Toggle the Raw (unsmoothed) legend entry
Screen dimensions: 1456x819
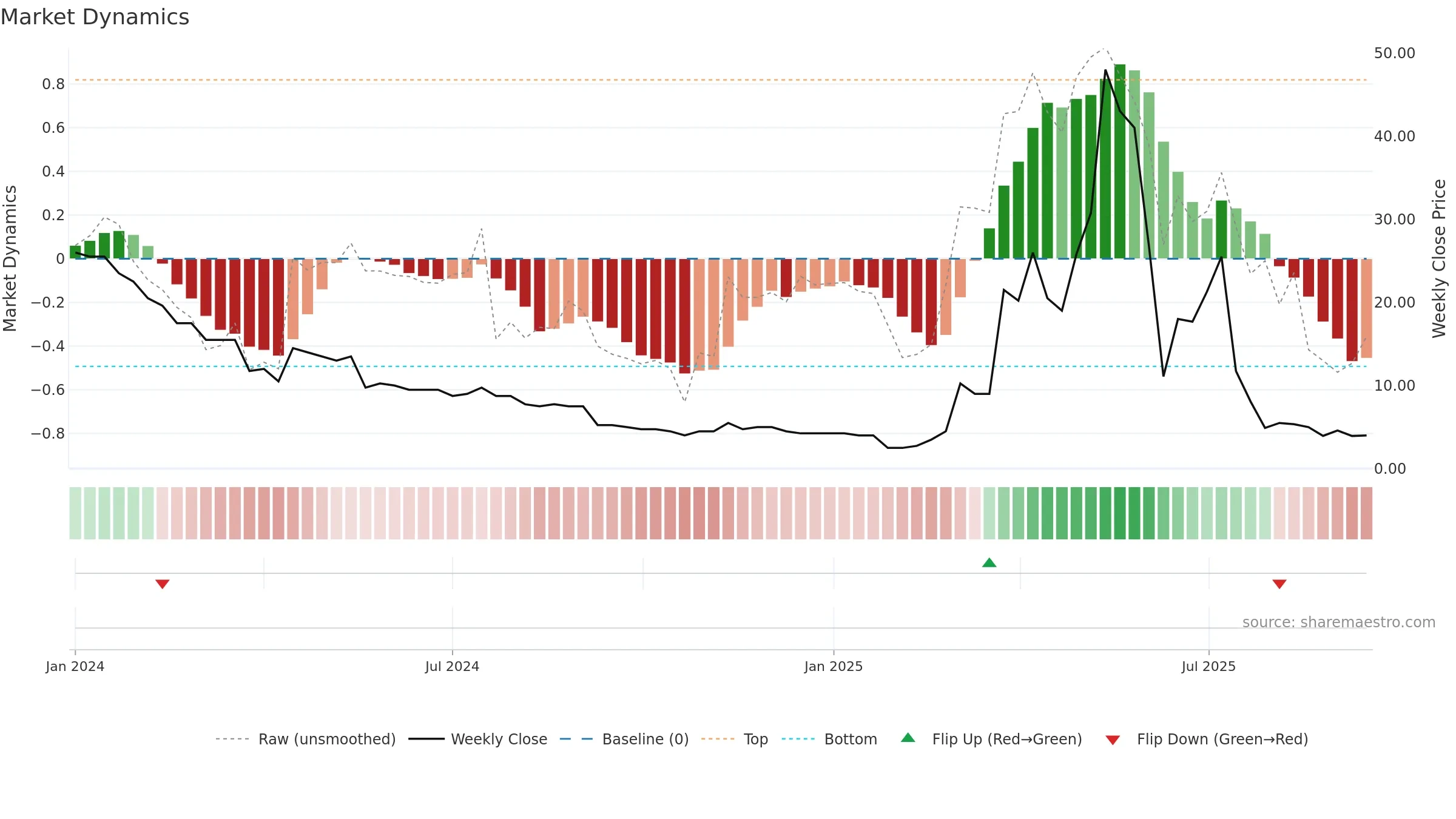[306, 739]
